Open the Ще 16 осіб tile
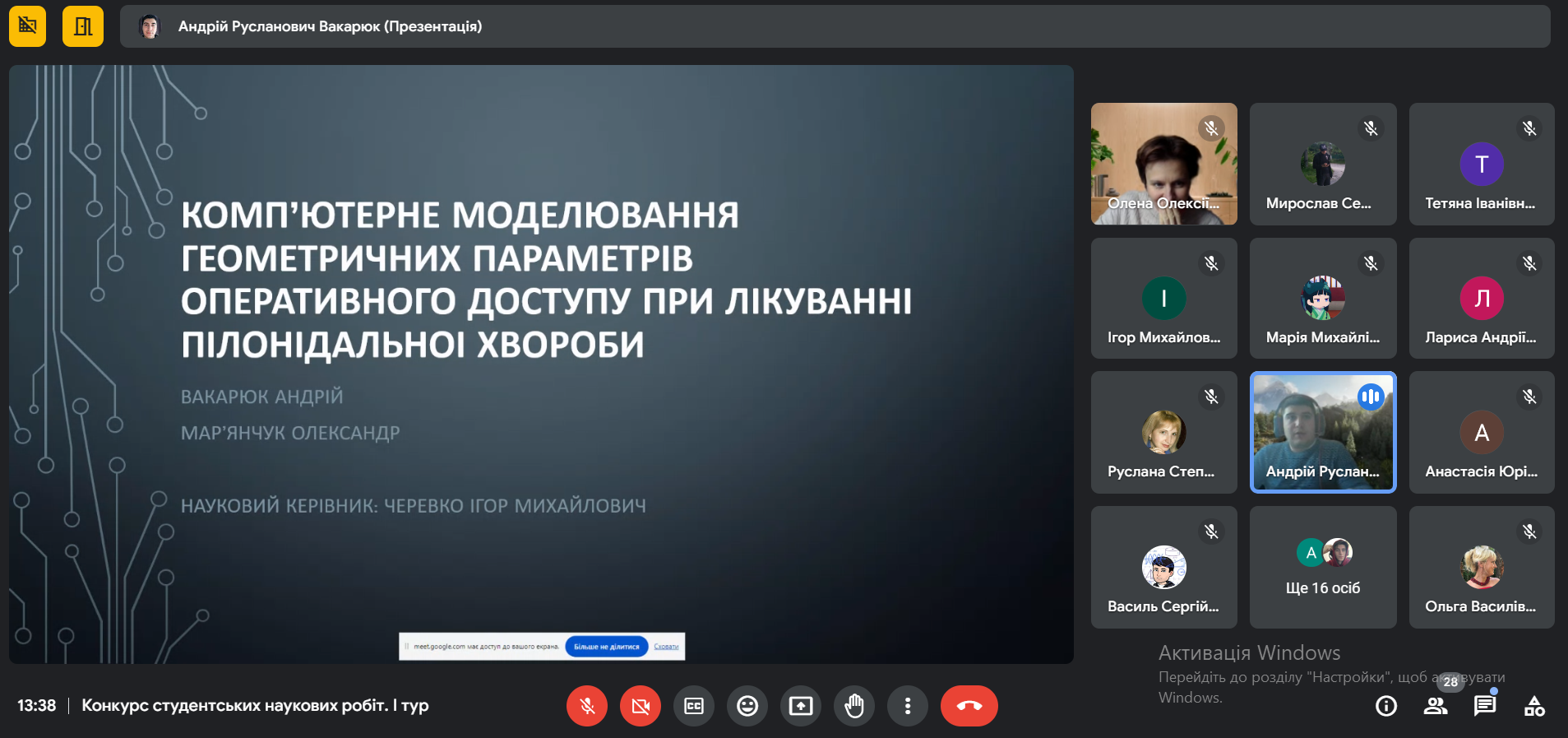The width and height of the screenshot is (1568, 738). click(1323, 567)
